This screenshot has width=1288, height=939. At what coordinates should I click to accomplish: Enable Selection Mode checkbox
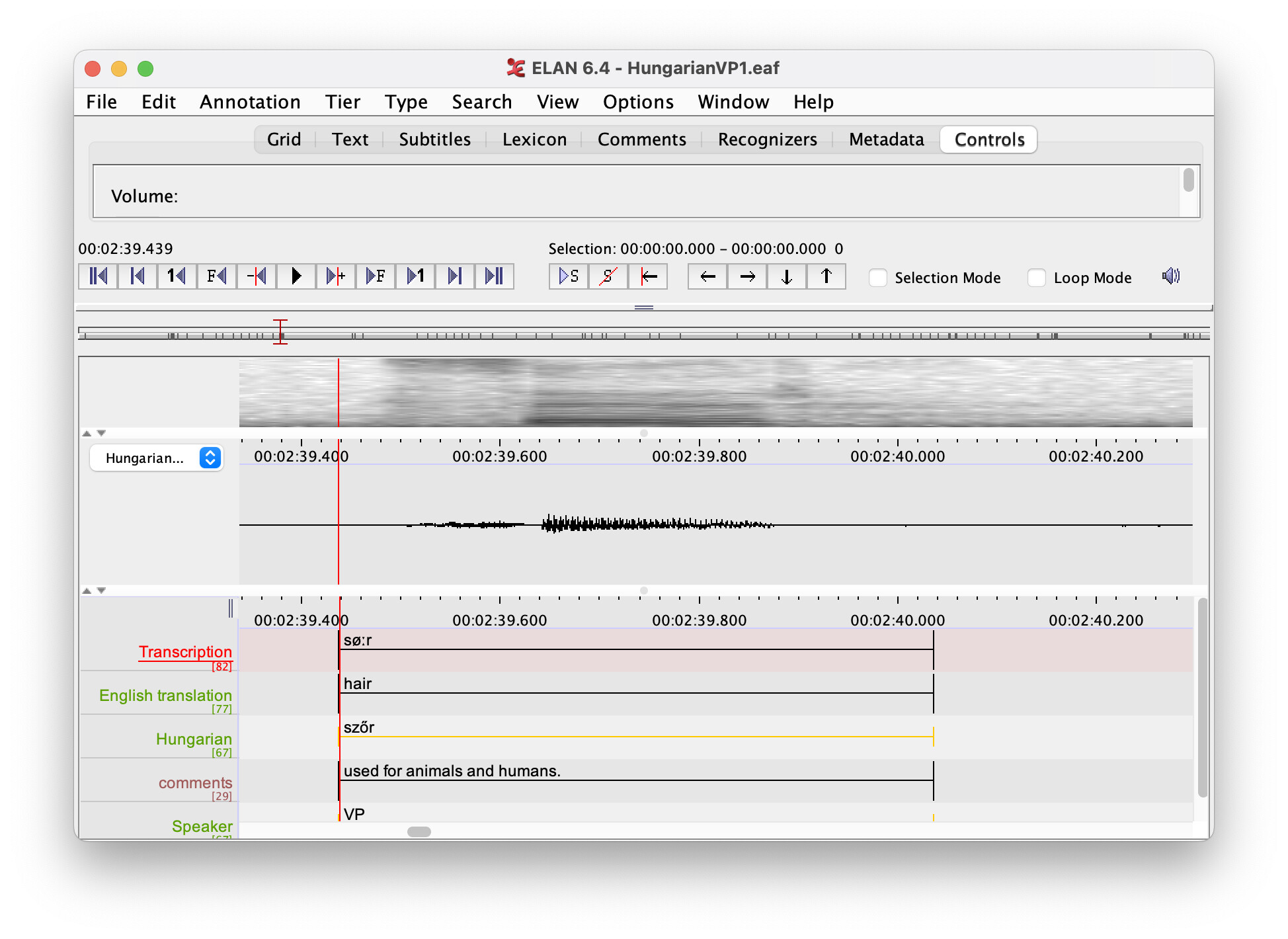pyautogui.click(x=878, y=278)
